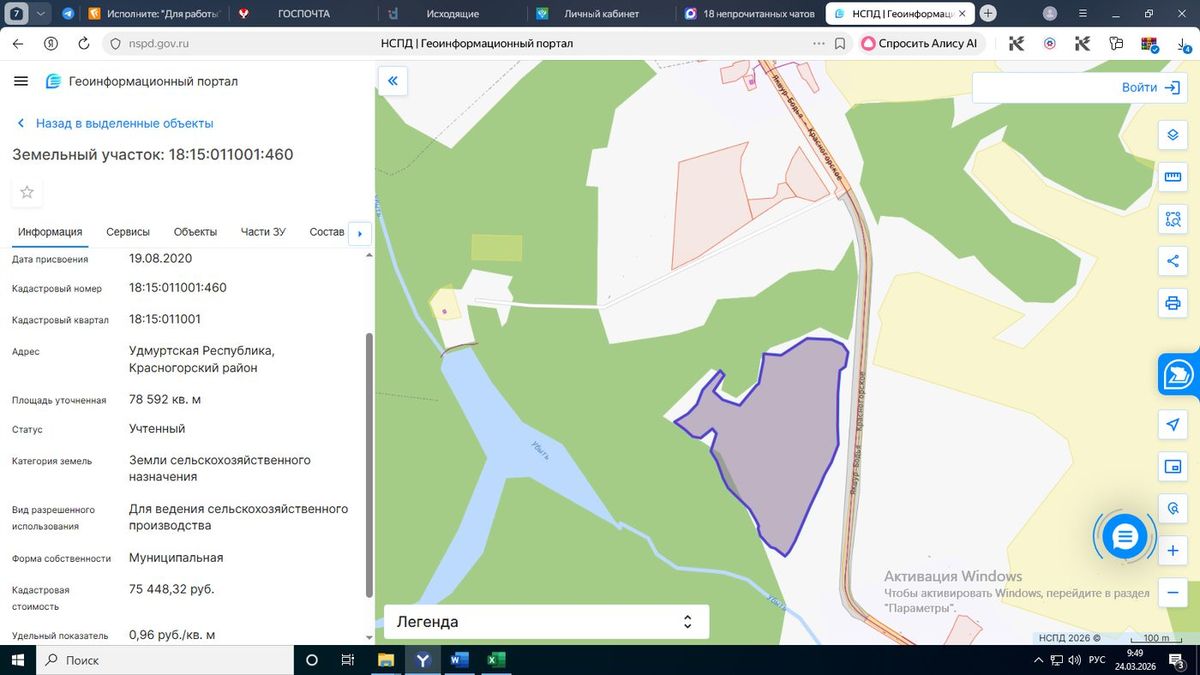Ask Алиса AI in the toolbar
The width and height of the screenshot is (1200, 675).
coord(920,44)
